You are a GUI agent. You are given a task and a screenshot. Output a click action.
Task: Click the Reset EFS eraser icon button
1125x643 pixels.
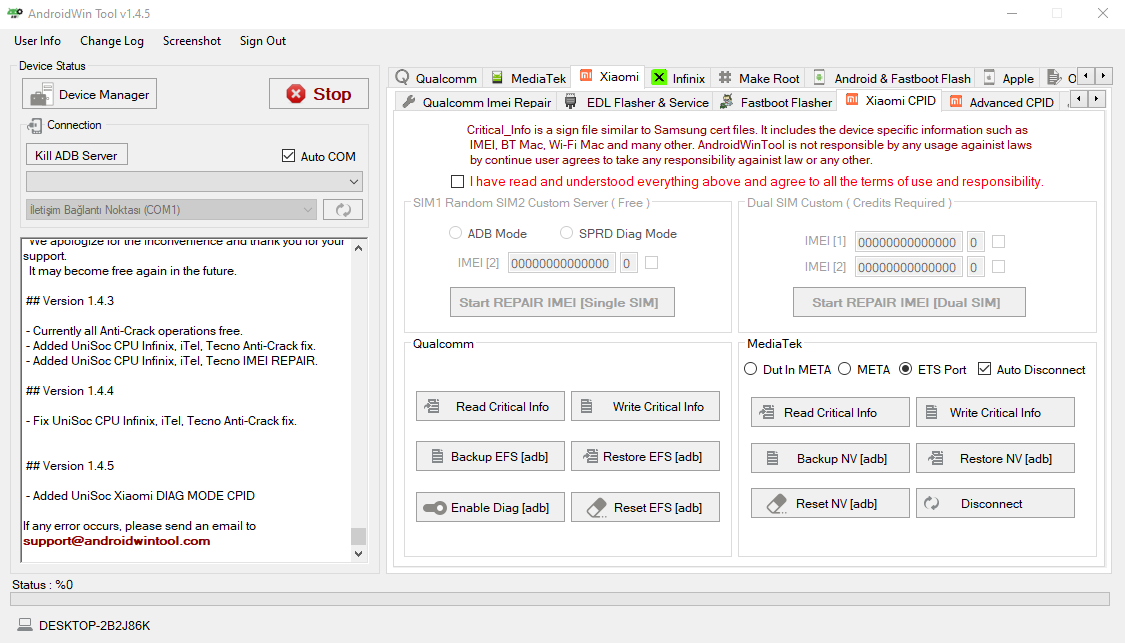pos(645,507)
